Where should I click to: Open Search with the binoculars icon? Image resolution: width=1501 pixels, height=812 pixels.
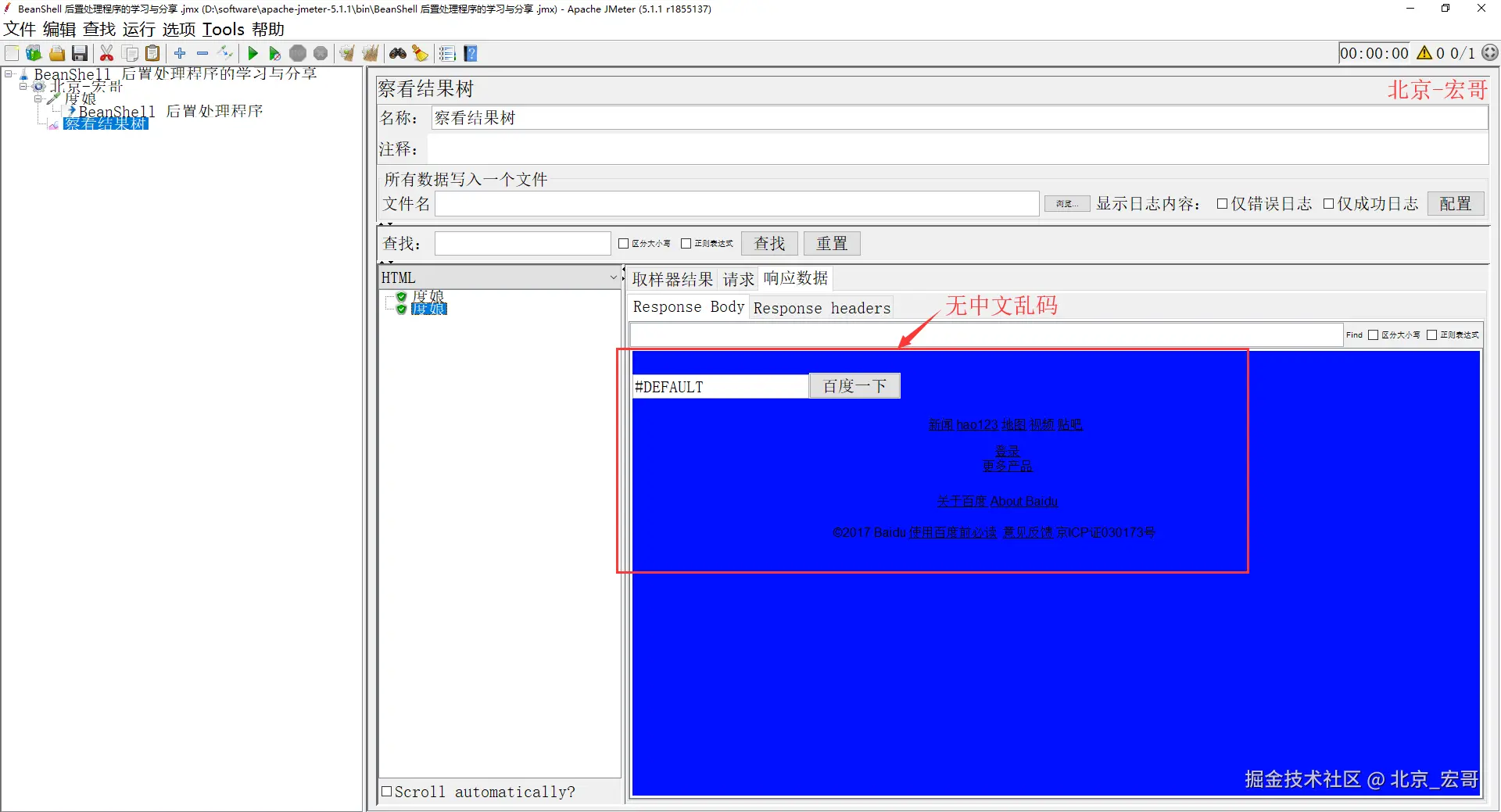point(398,53)
